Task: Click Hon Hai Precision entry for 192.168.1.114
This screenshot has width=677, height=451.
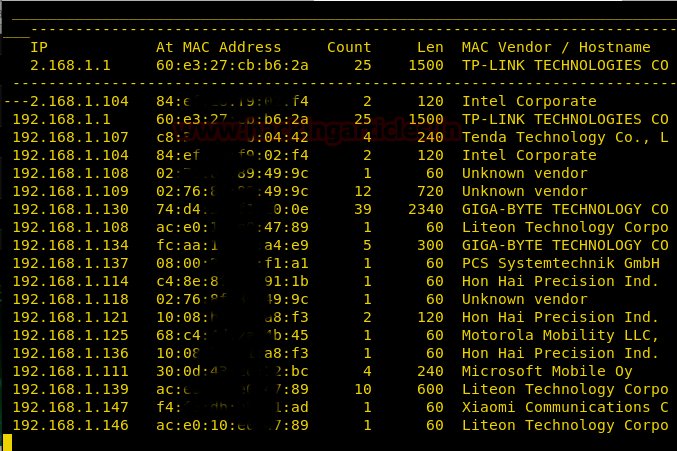Action: click(560, 281)
